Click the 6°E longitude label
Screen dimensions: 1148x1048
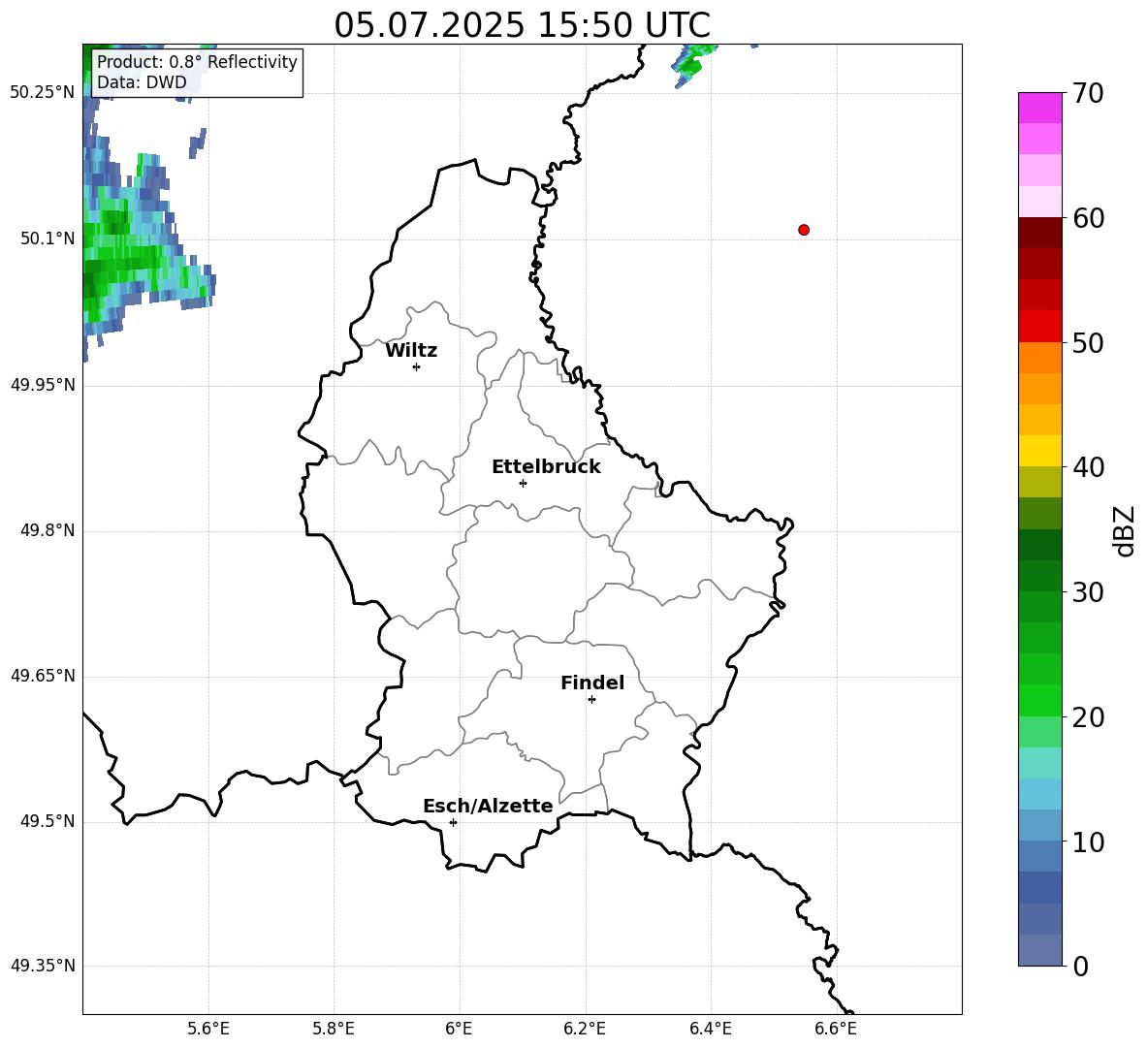(459, 1029)
